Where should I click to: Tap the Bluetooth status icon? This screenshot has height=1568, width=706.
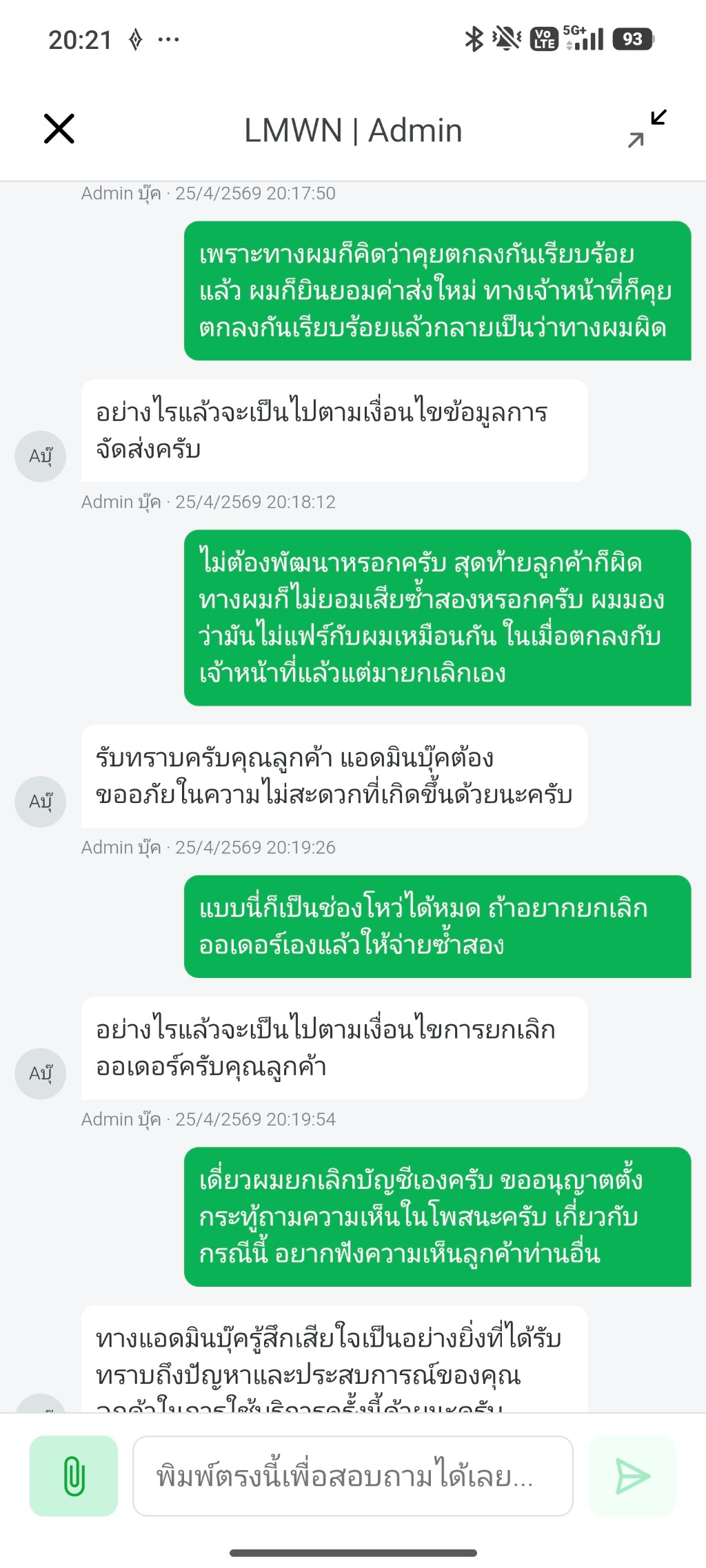474,39
